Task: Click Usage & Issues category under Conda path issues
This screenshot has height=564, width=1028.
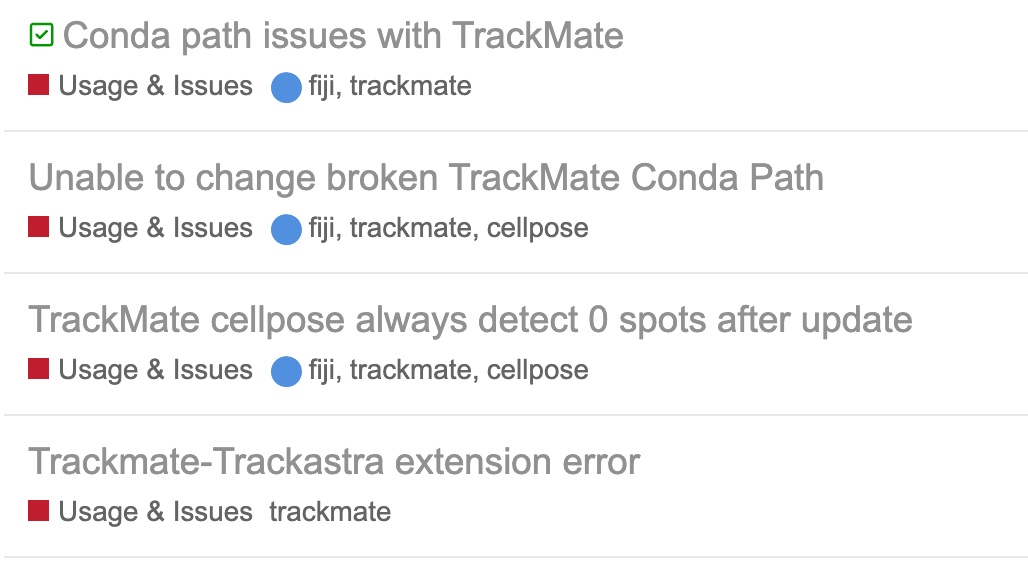Action: pyautogui.click(x=155, y=86)
